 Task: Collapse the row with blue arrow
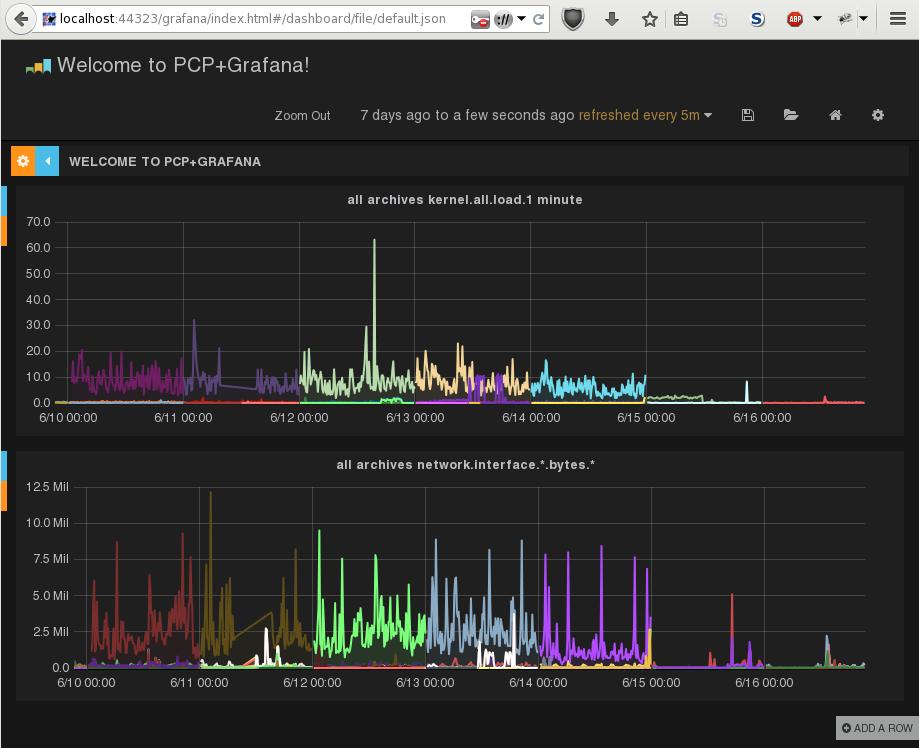tap(47, 161)
